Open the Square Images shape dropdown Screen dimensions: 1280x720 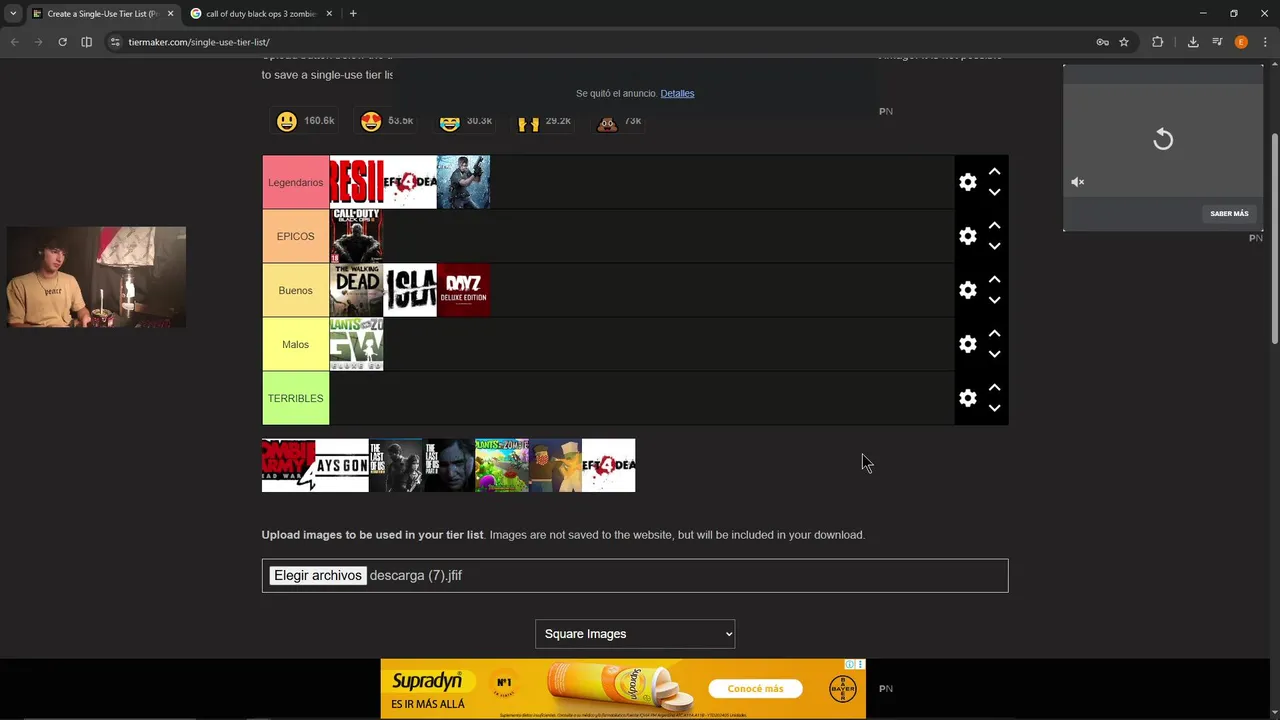pos(635,634)
